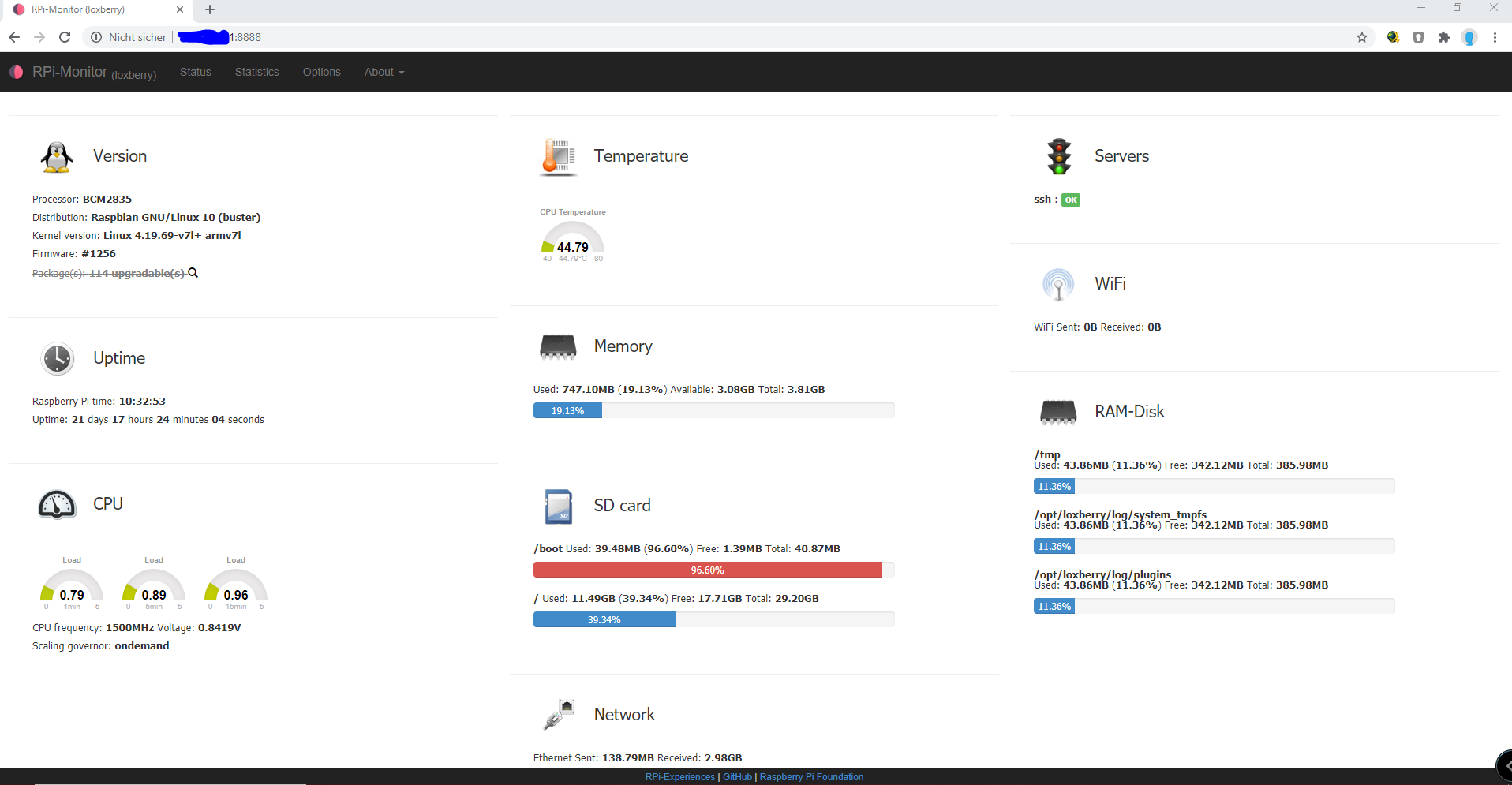Screen dimensions: 1512x785
Task: Click the '114 upgradable(s)' package text
Action: (137, 273)
